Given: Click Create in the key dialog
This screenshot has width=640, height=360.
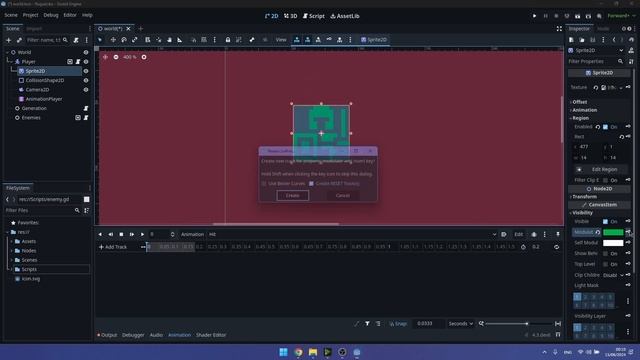Looking at the screenshot, I should click(x=292, y=196).
